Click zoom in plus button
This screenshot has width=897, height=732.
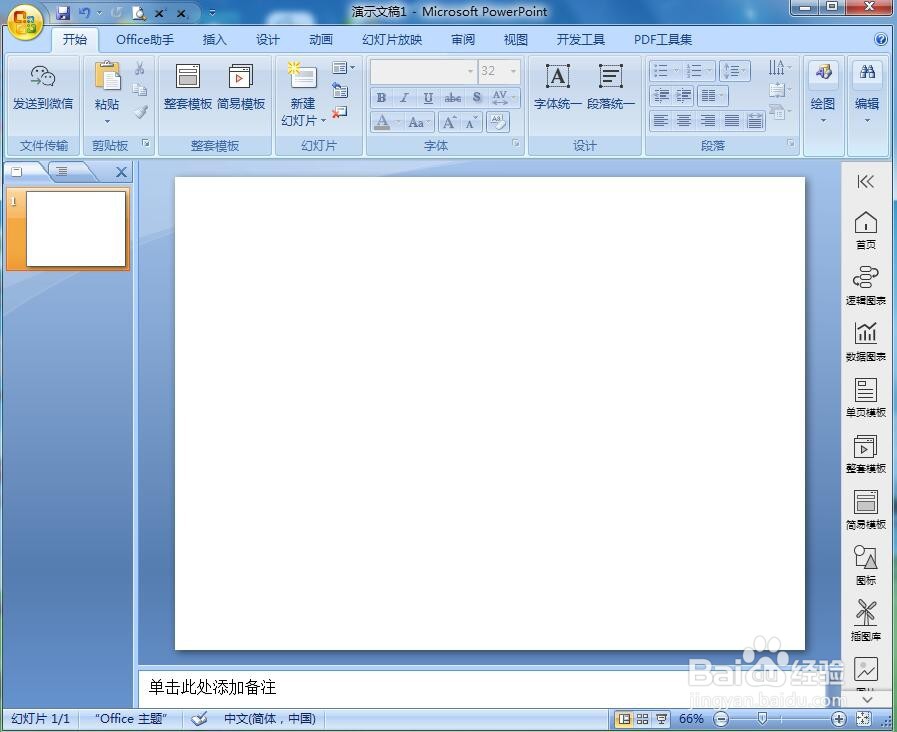(x=838, y=719)
